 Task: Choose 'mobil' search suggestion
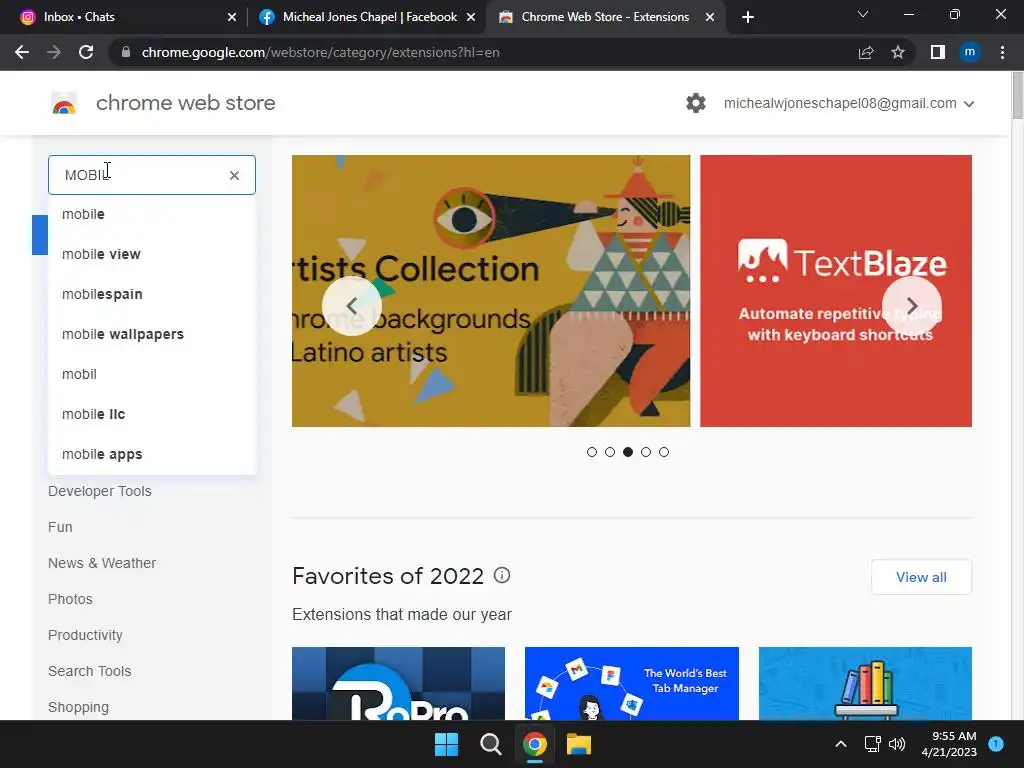click(x=152, y=374)
